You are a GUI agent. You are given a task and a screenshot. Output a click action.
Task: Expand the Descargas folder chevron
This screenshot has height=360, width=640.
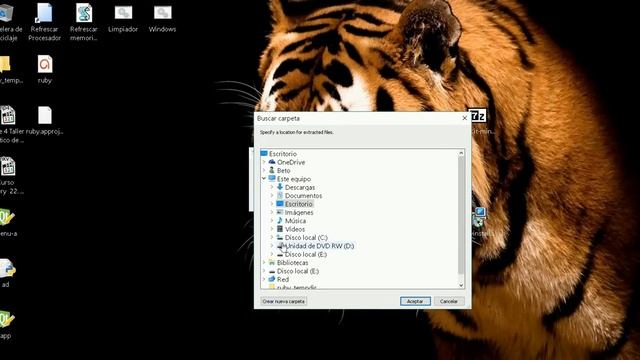(x=272, y=187)
